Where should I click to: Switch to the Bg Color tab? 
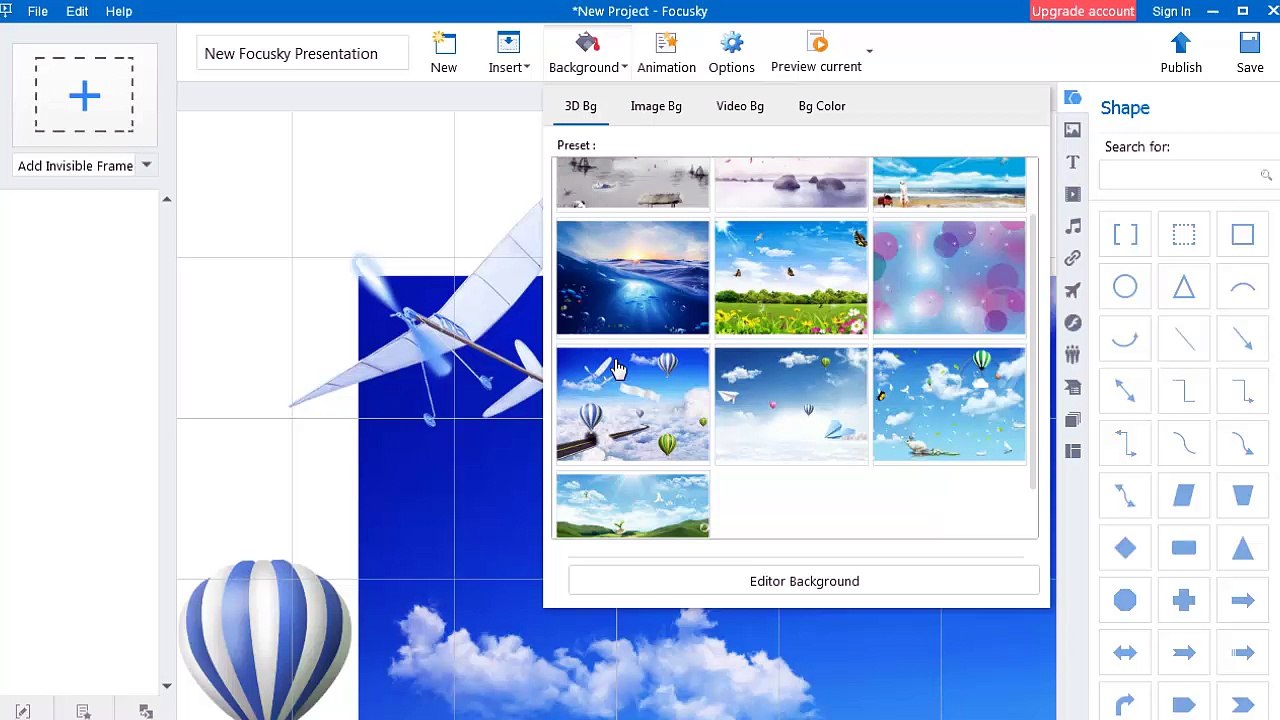(x=822, y=106)
